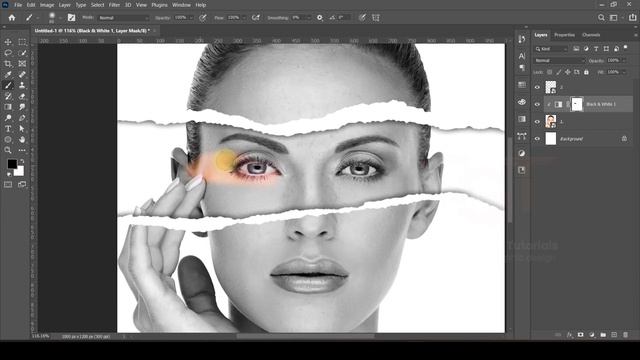Open the Window menu
This screenshot has width=640, height=360.
click(181, 5)
